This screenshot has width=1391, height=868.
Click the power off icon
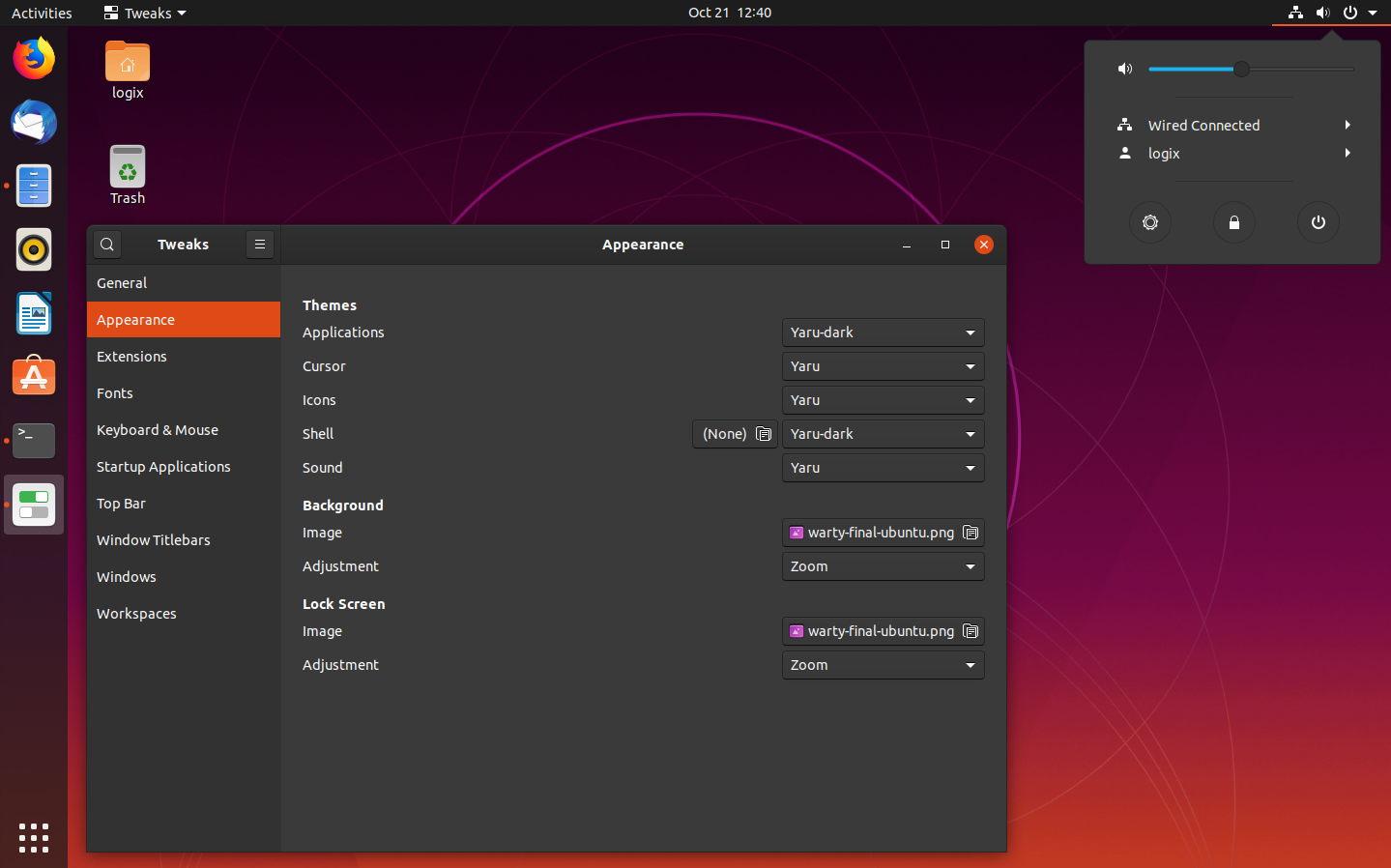(1318, 222)
